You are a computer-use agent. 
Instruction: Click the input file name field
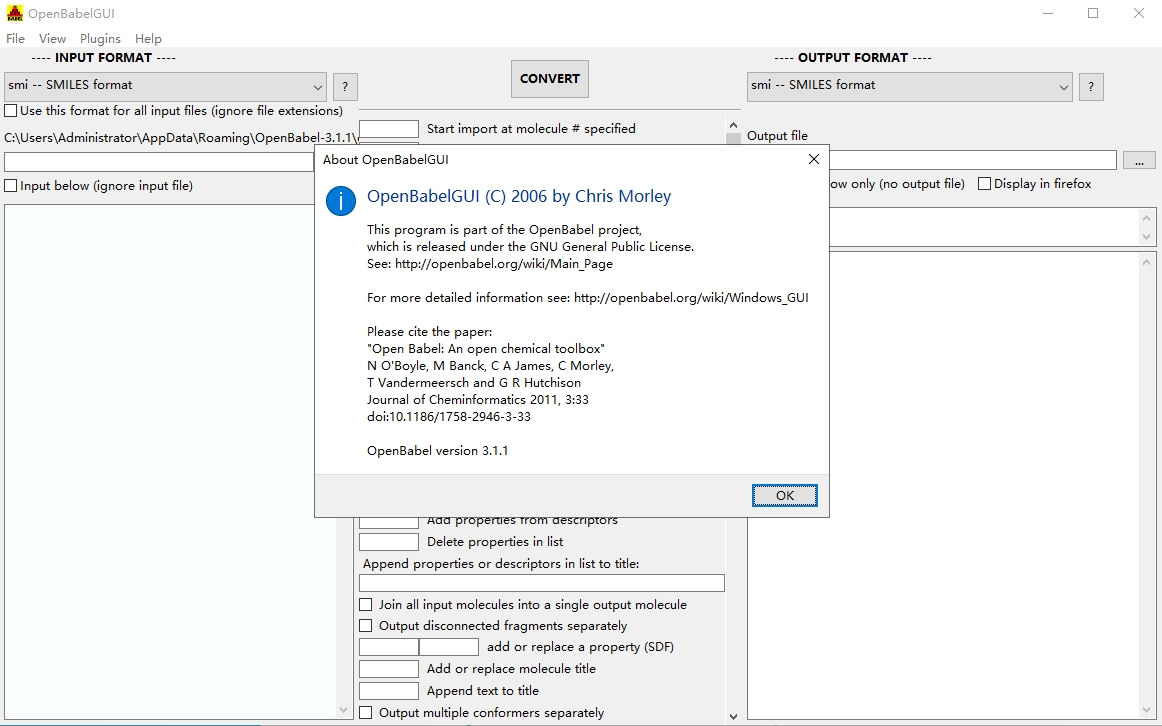pos(159,161)
